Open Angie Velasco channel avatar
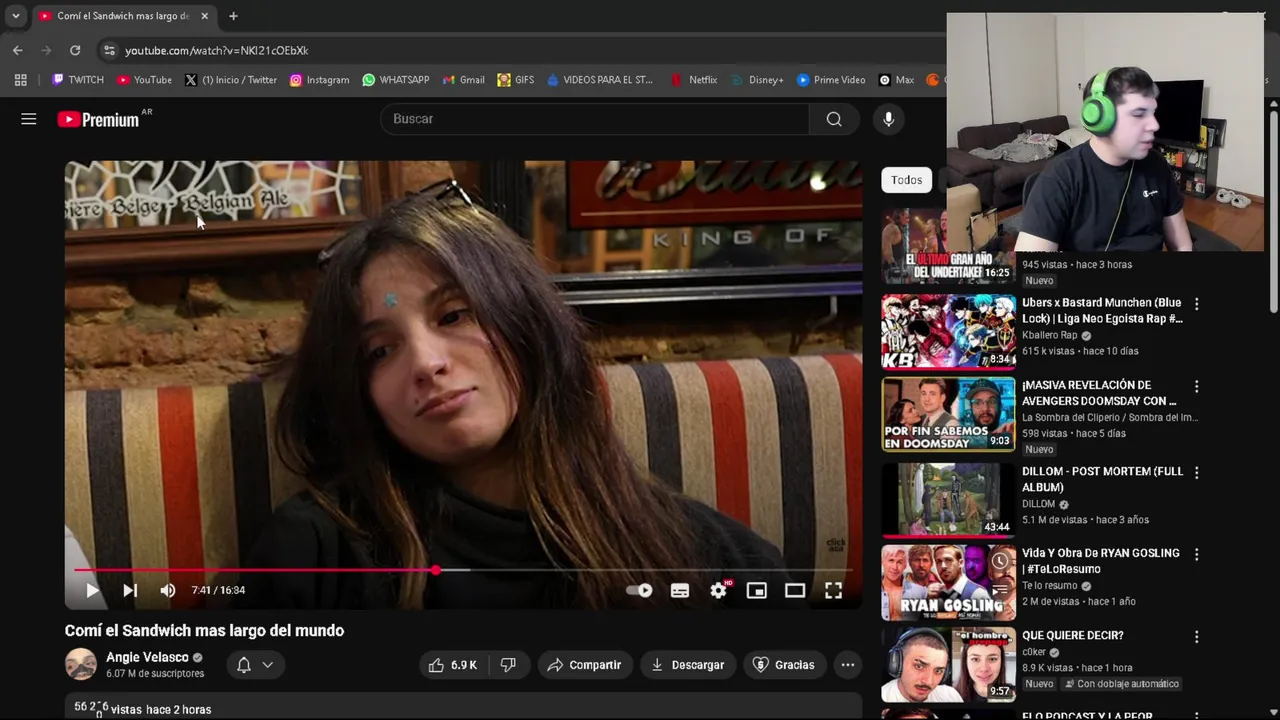This screenshot has height=720, width=1280. (x=81, y=664)
